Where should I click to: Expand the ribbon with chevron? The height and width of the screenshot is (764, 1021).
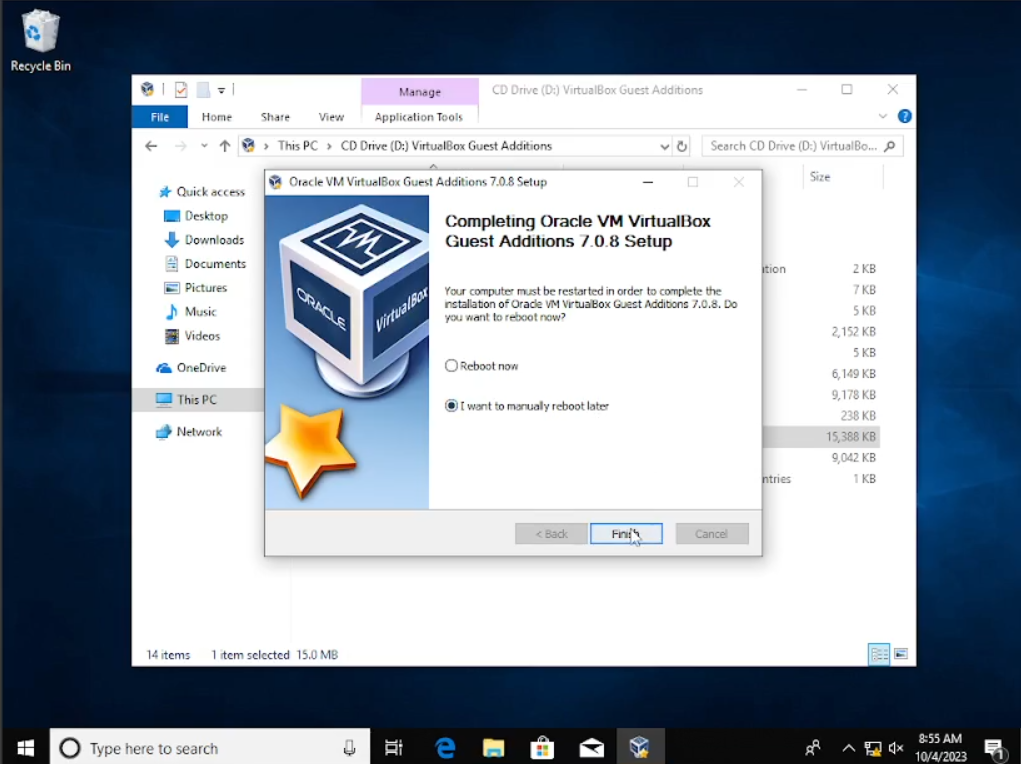(883, 116)
